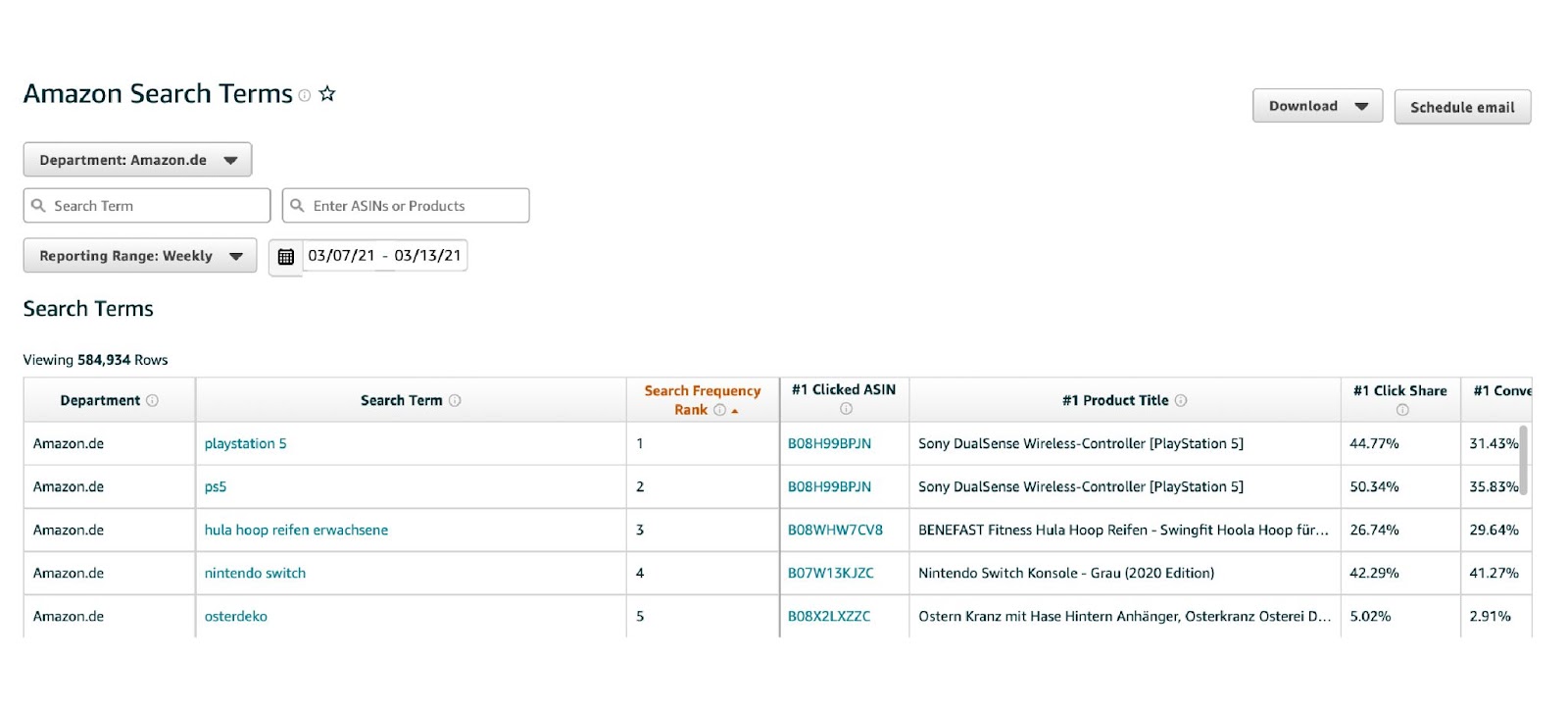Screen dimensions: 1568x709
Task: Click info icon under #1 Click Share
Action: (x=1402, y=410)
